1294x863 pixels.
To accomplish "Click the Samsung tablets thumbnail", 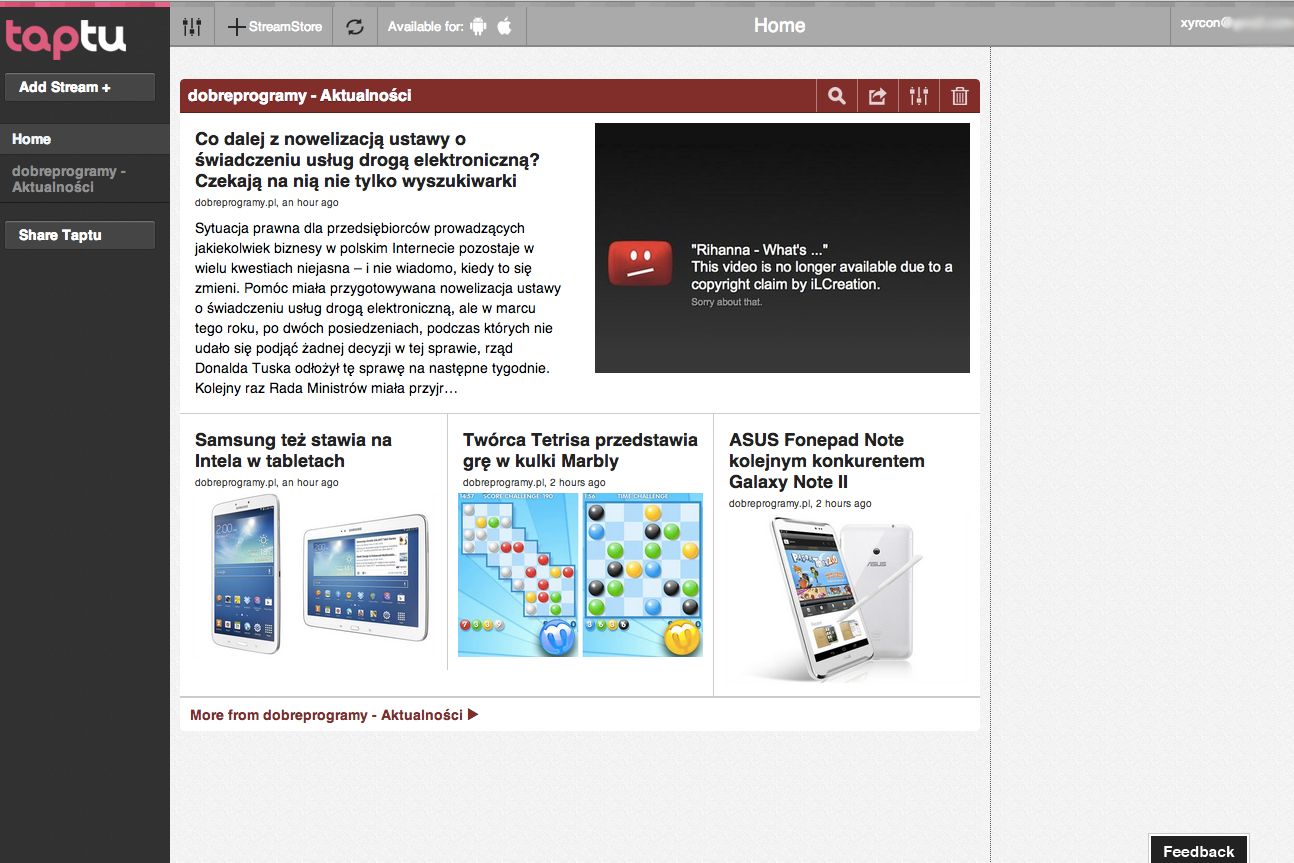I will pos(320,575).
